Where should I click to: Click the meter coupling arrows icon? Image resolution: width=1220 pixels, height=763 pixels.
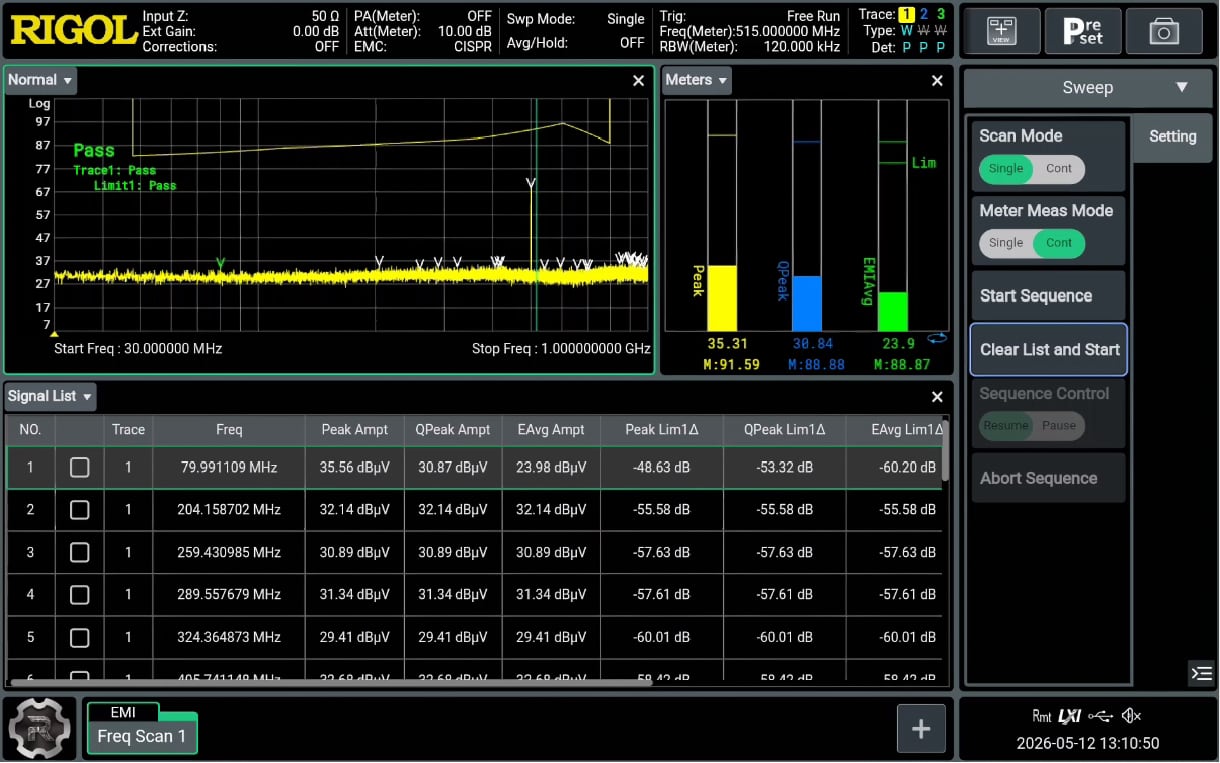tap(937, 339)
